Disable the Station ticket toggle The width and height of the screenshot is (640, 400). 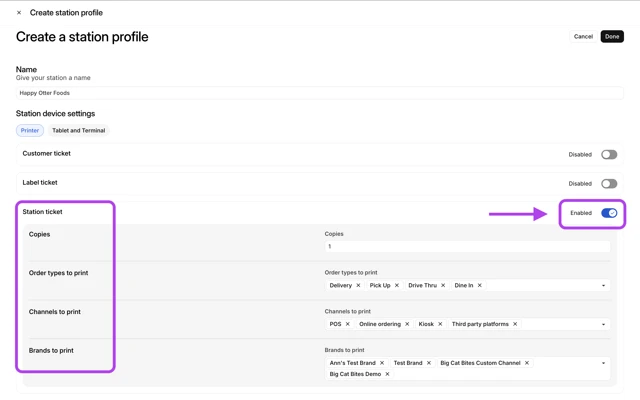coord(608,213)
